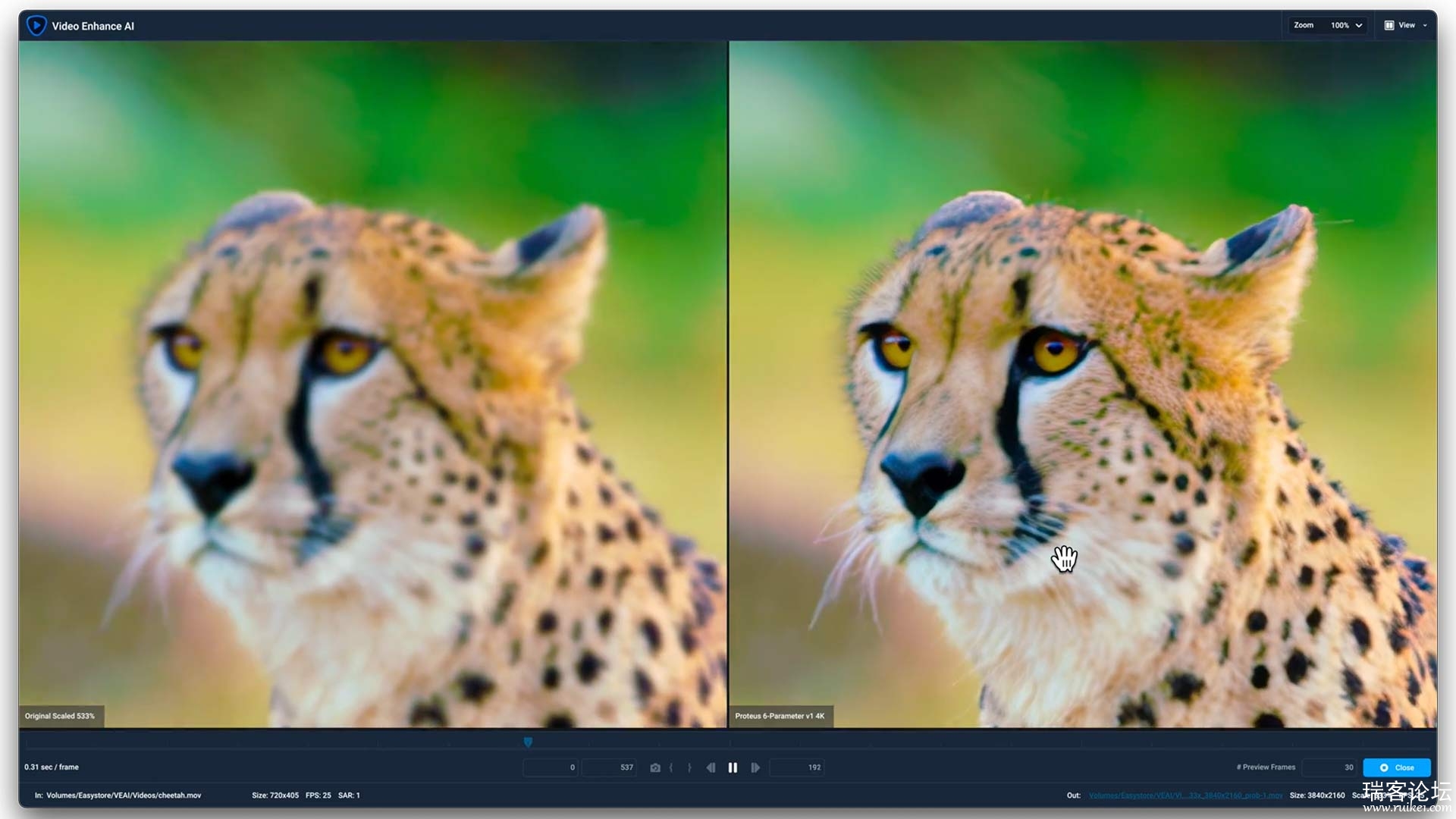Screen dimensions: 1456x819
Task: Click the output Size: 3840x2160 text
Action: [x=1317, y=795]
